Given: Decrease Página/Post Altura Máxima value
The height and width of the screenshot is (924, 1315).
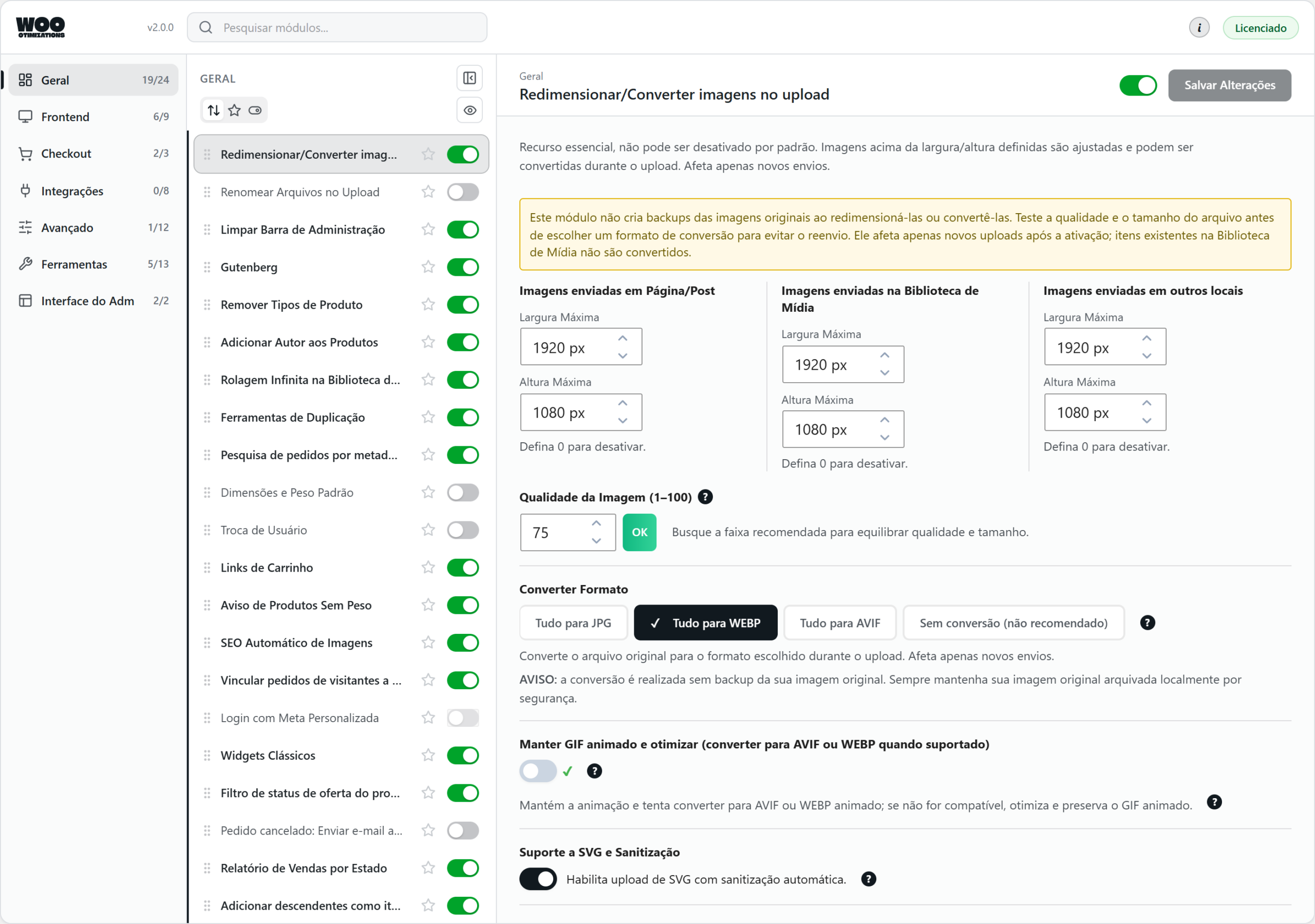Looking at the screenshot, I should (623, 421).
